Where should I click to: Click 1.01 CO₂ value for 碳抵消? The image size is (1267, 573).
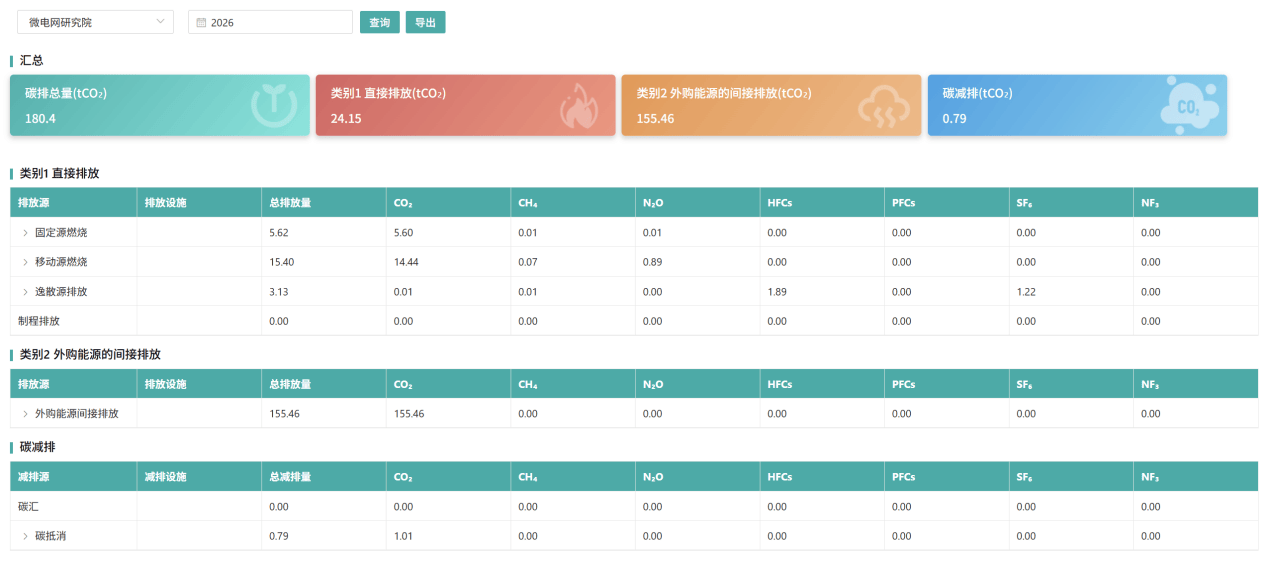pyautogui.click(x=404, y=536)
